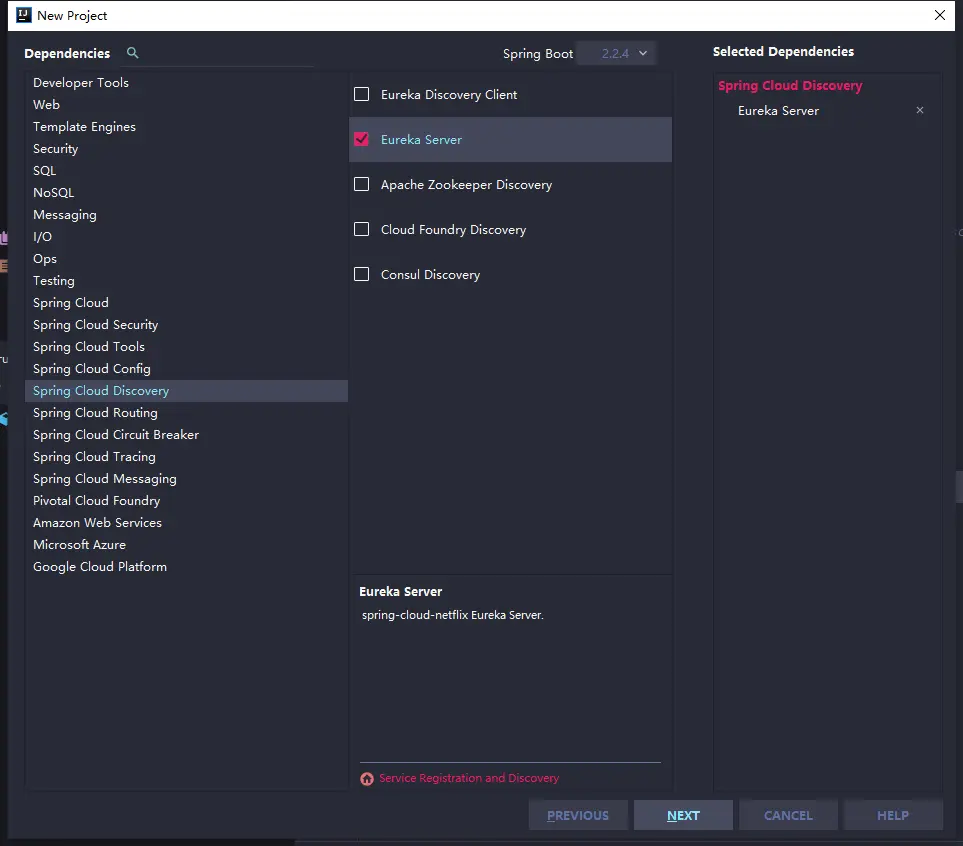Open Service Registration and Discovery link
Image resolution: width=963 pixels, height=846 pixels.
[469, 778]
